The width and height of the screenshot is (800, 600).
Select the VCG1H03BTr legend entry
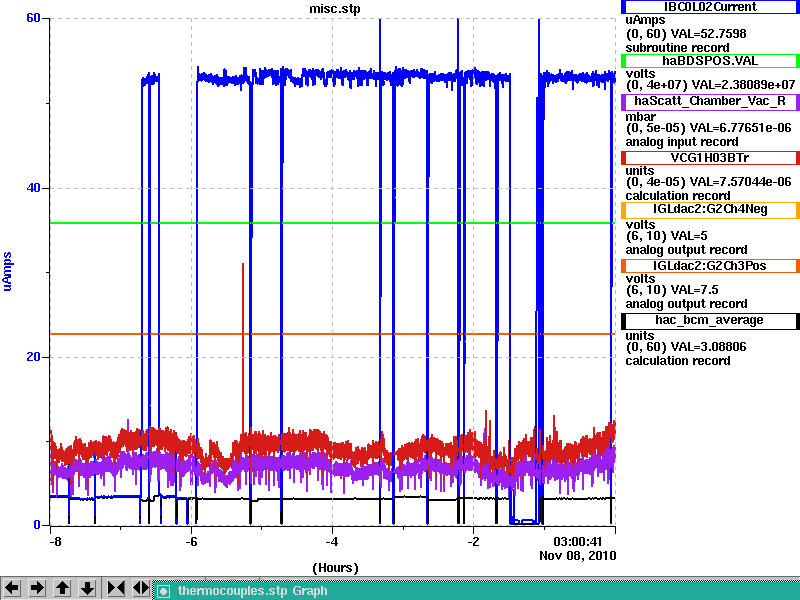click(x=710, y=158)
